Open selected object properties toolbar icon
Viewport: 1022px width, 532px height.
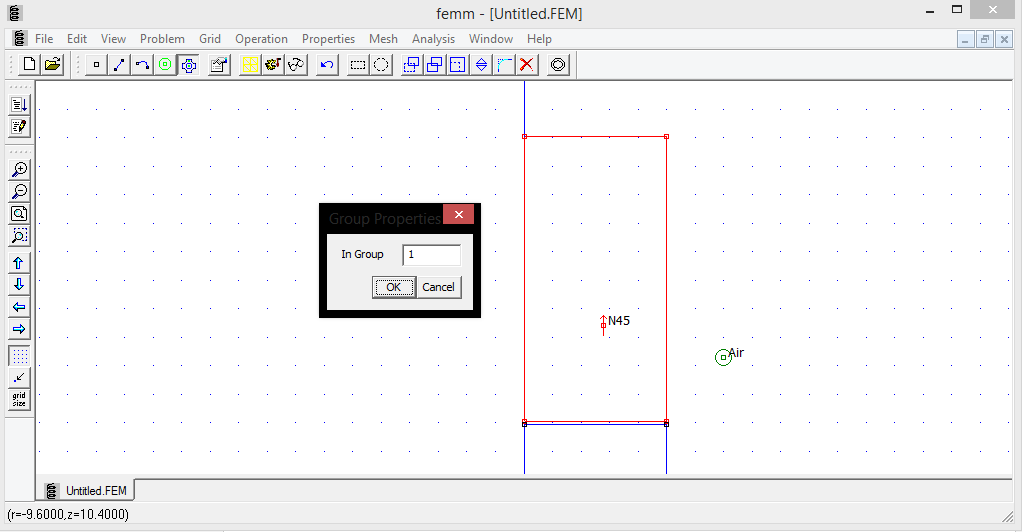(x=219, y=65)
